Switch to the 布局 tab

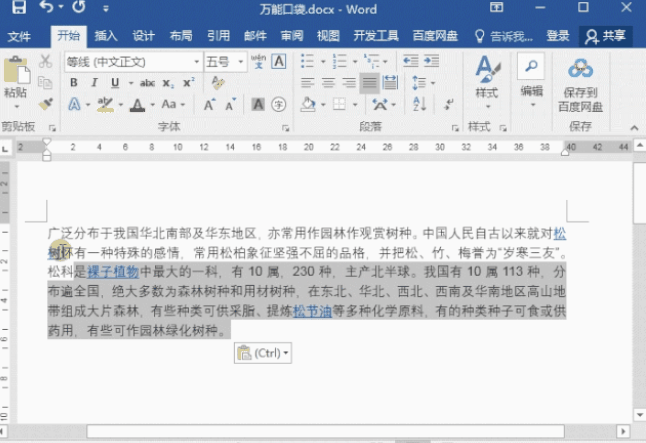click(x=181, y=36)
